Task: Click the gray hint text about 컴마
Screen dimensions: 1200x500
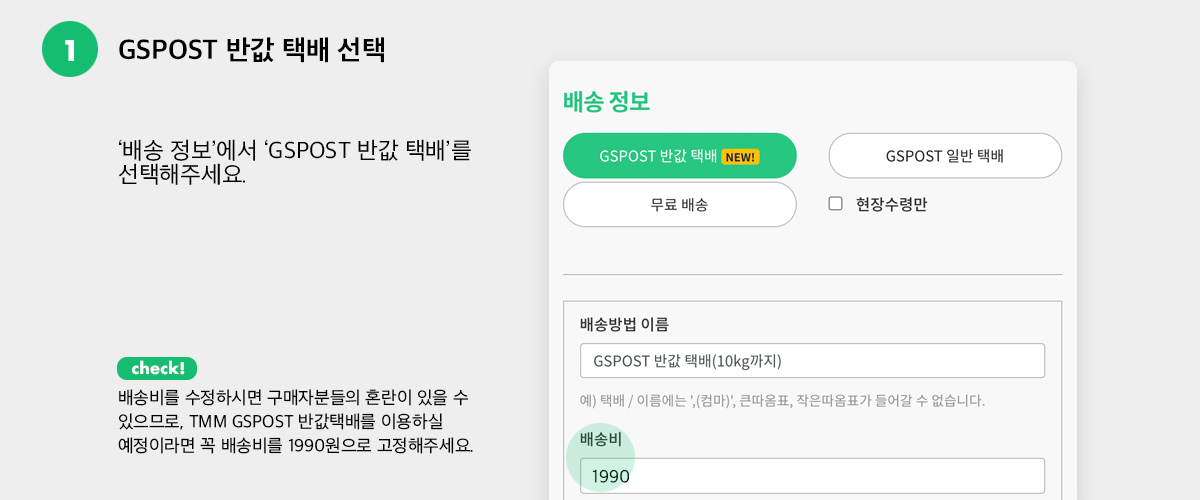Action: click(782, 401)
